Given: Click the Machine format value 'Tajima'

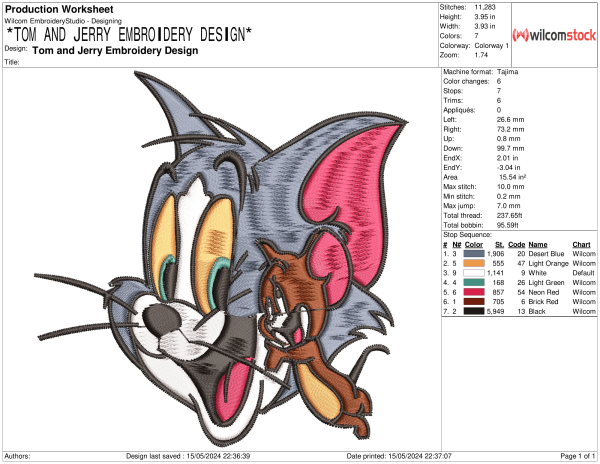Looking at the screenshot, I should (x=507, y=72).
